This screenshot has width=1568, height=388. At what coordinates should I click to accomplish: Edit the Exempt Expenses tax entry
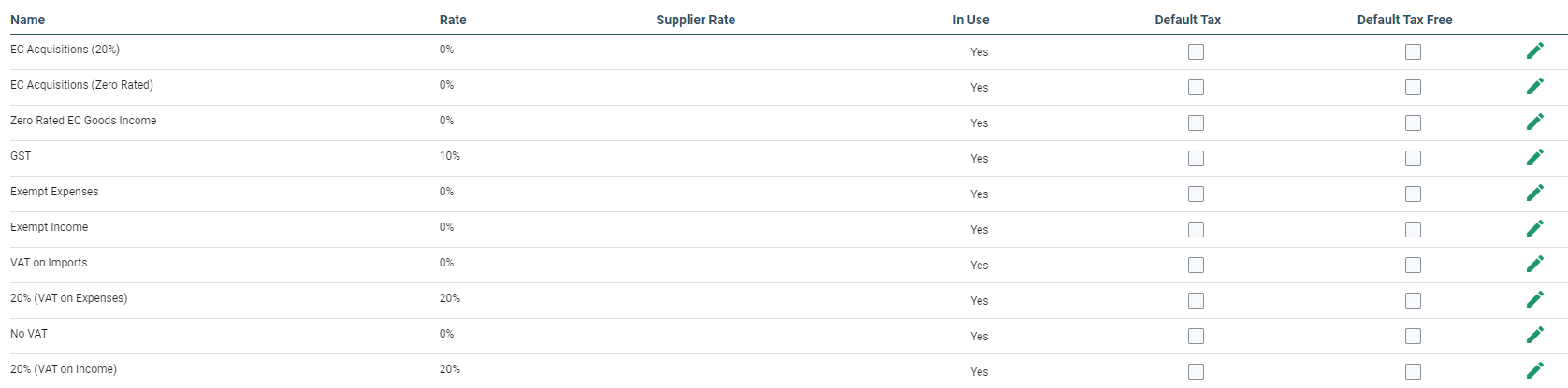pyautogui.click(x=1534, y=194)
